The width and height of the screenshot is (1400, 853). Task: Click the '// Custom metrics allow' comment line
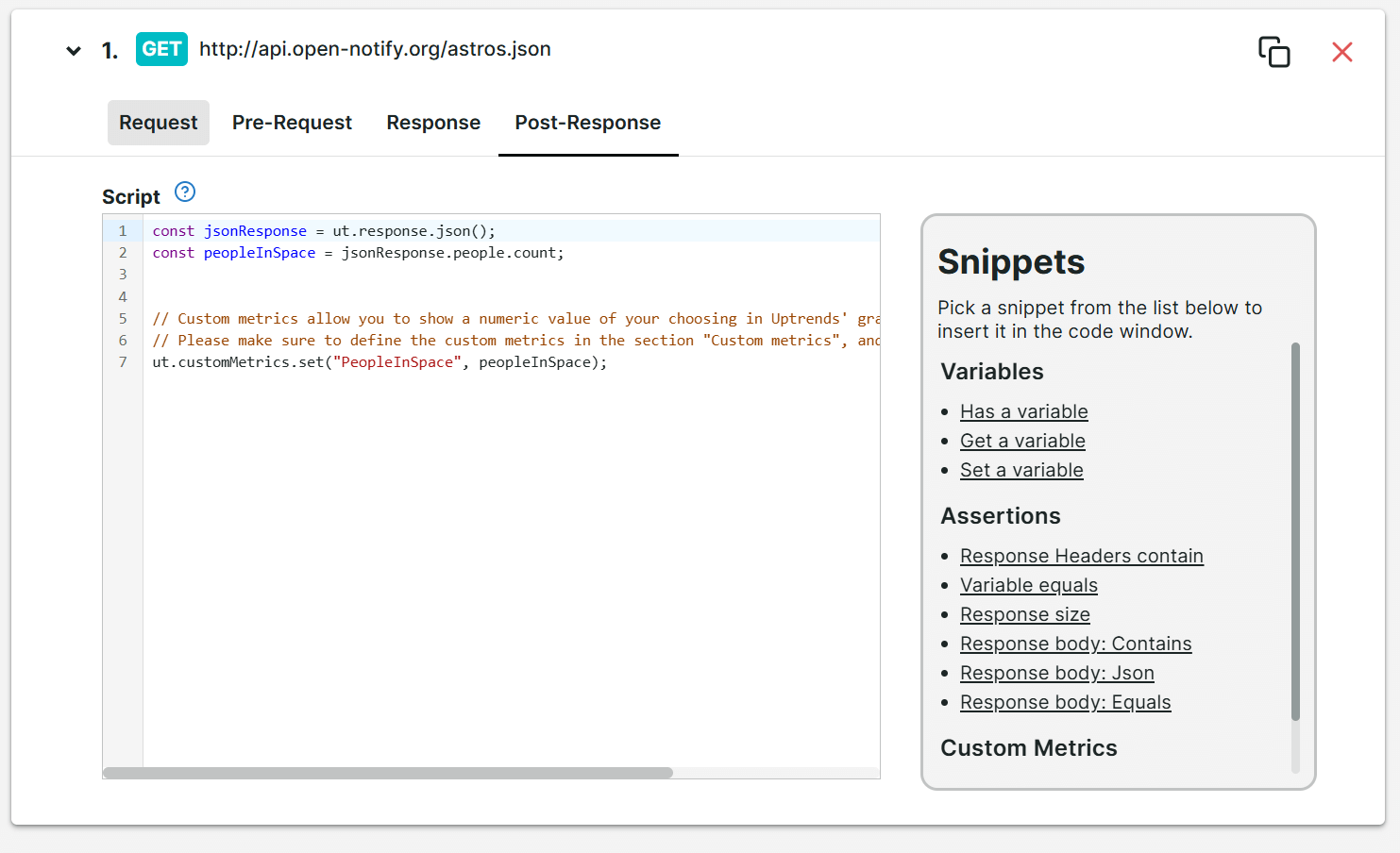(x=515, y=319)
